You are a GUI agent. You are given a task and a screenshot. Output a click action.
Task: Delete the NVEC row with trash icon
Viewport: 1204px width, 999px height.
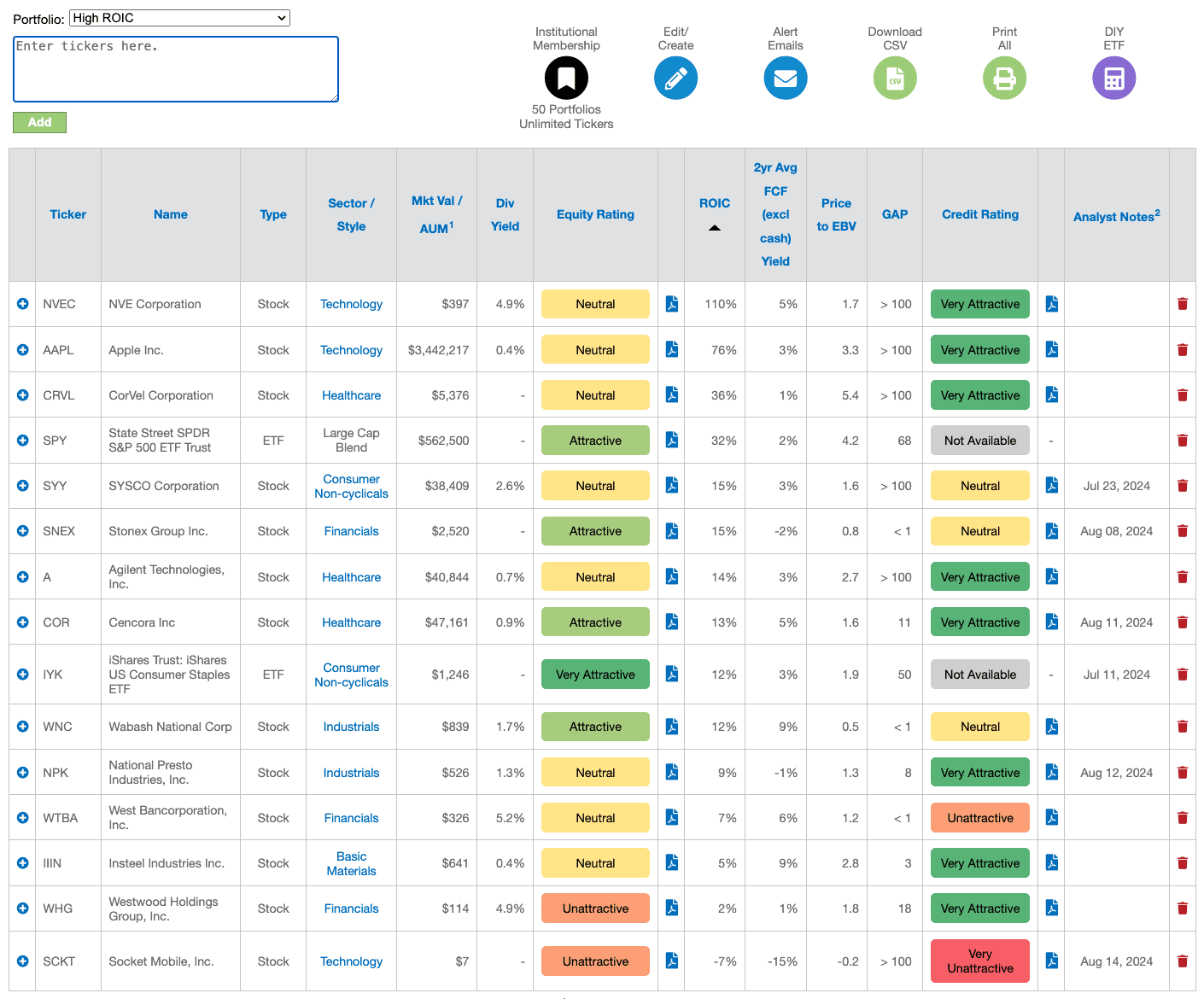1183,304
